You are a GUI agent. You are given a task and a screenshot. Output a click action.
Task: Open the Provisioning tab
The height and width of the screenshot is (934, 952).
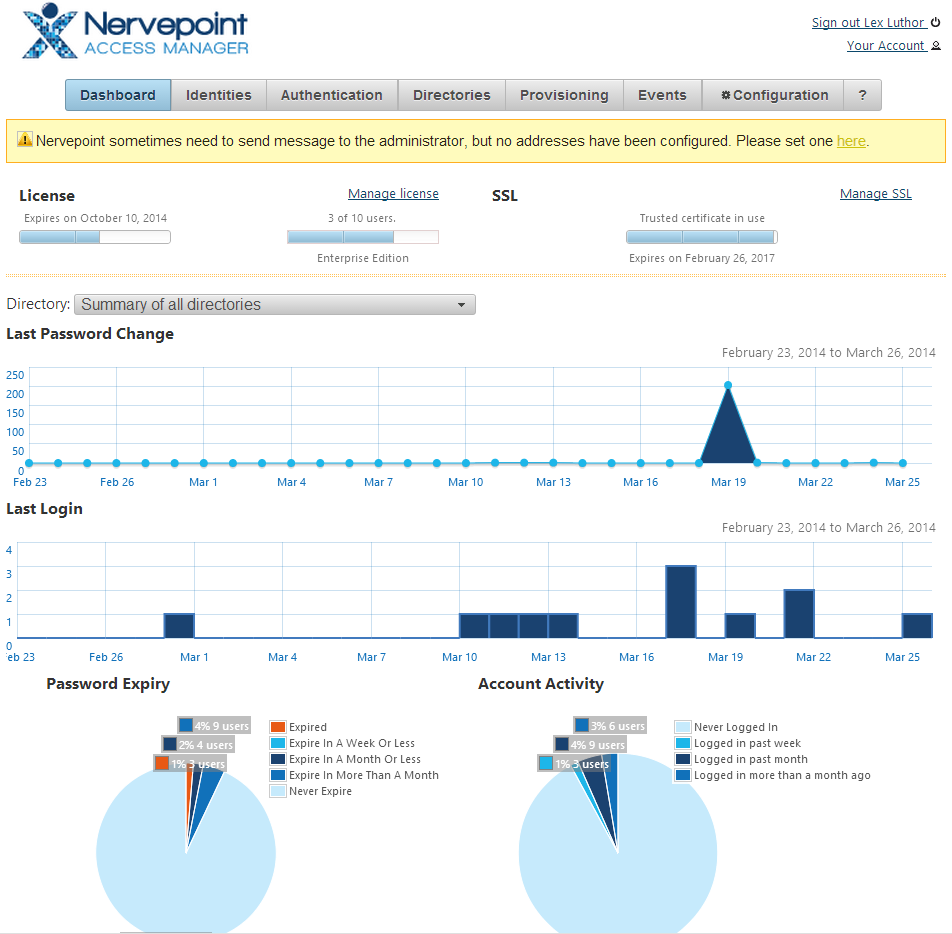click(x=564, y=94)
